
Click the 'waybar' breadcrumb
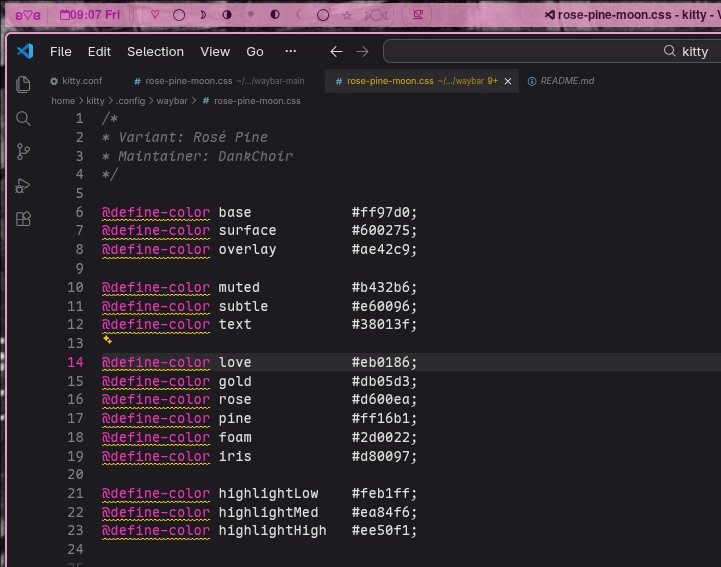pyautogui.click(x=172, y=101)
